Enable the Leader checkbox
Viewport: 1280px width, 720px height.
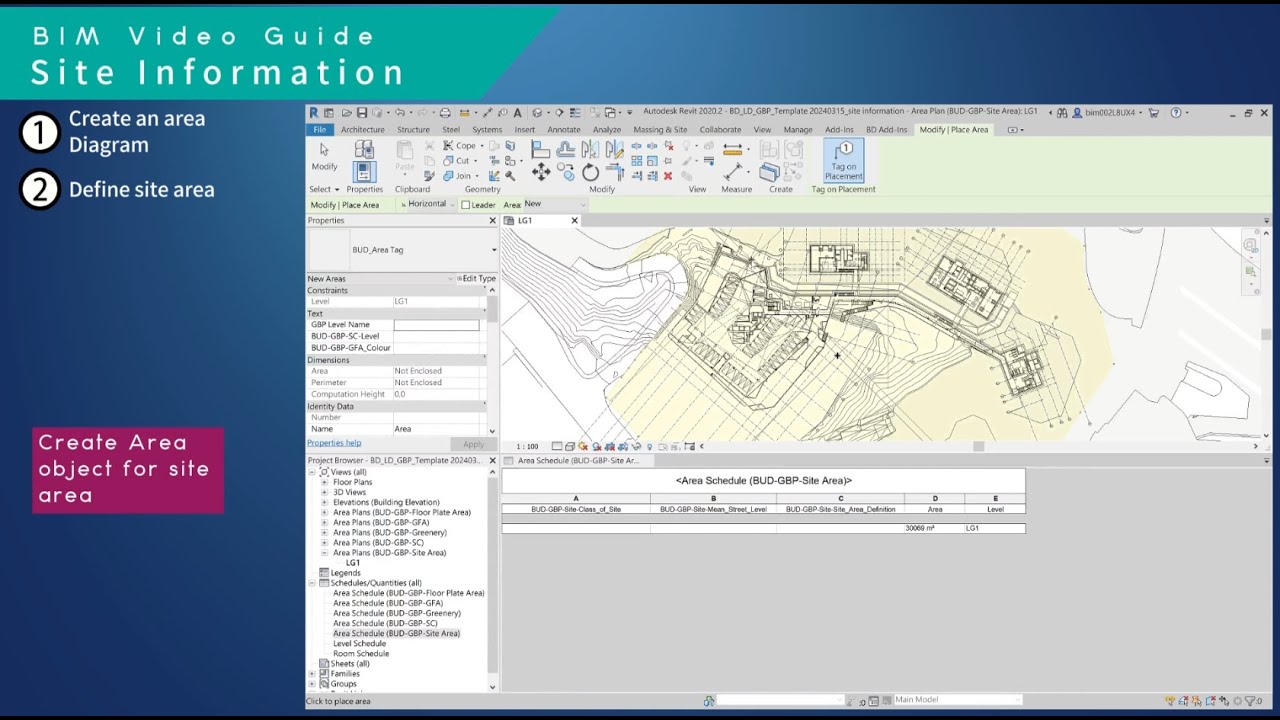(465, 205)
